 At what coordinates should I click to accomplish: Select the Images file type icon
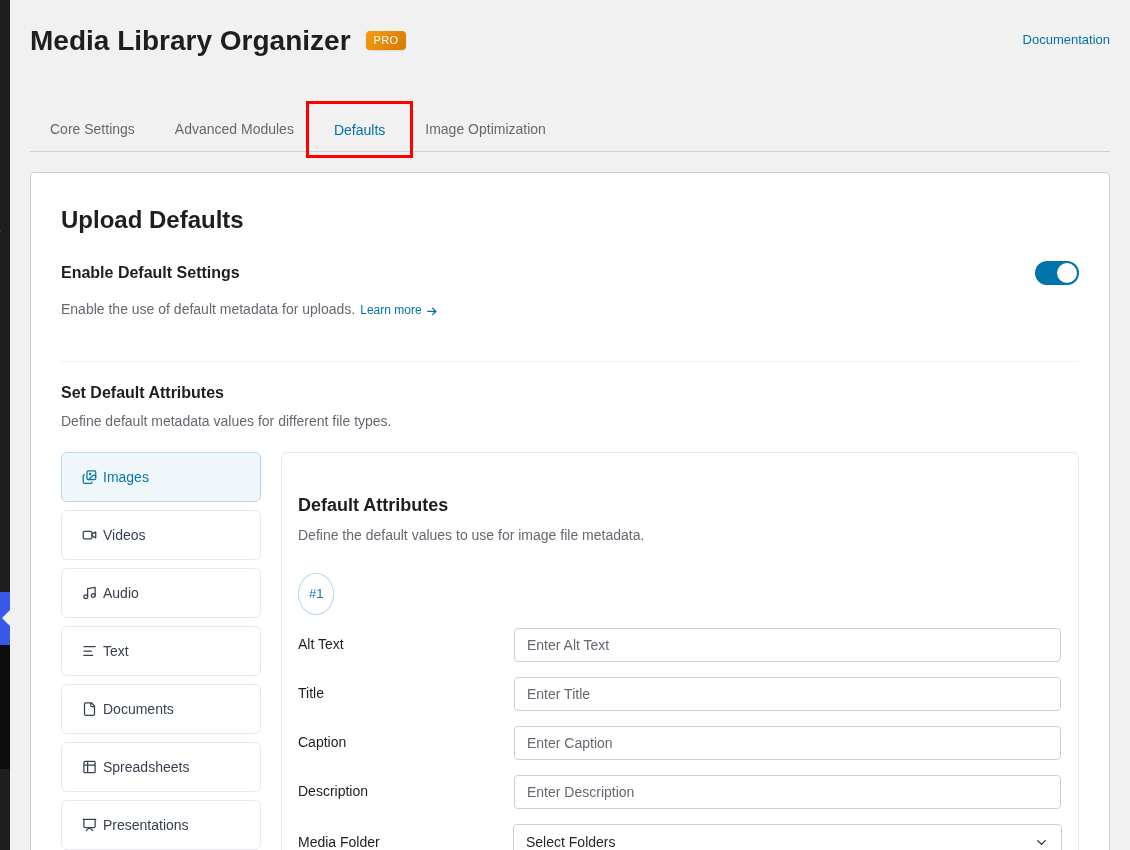[x=89, y=477]
